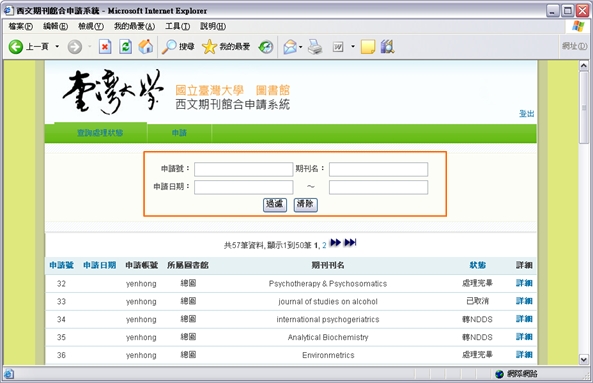Click the yellow note Discuss icon
Viewport: 593px width, 383px height.
coord(368,47)
